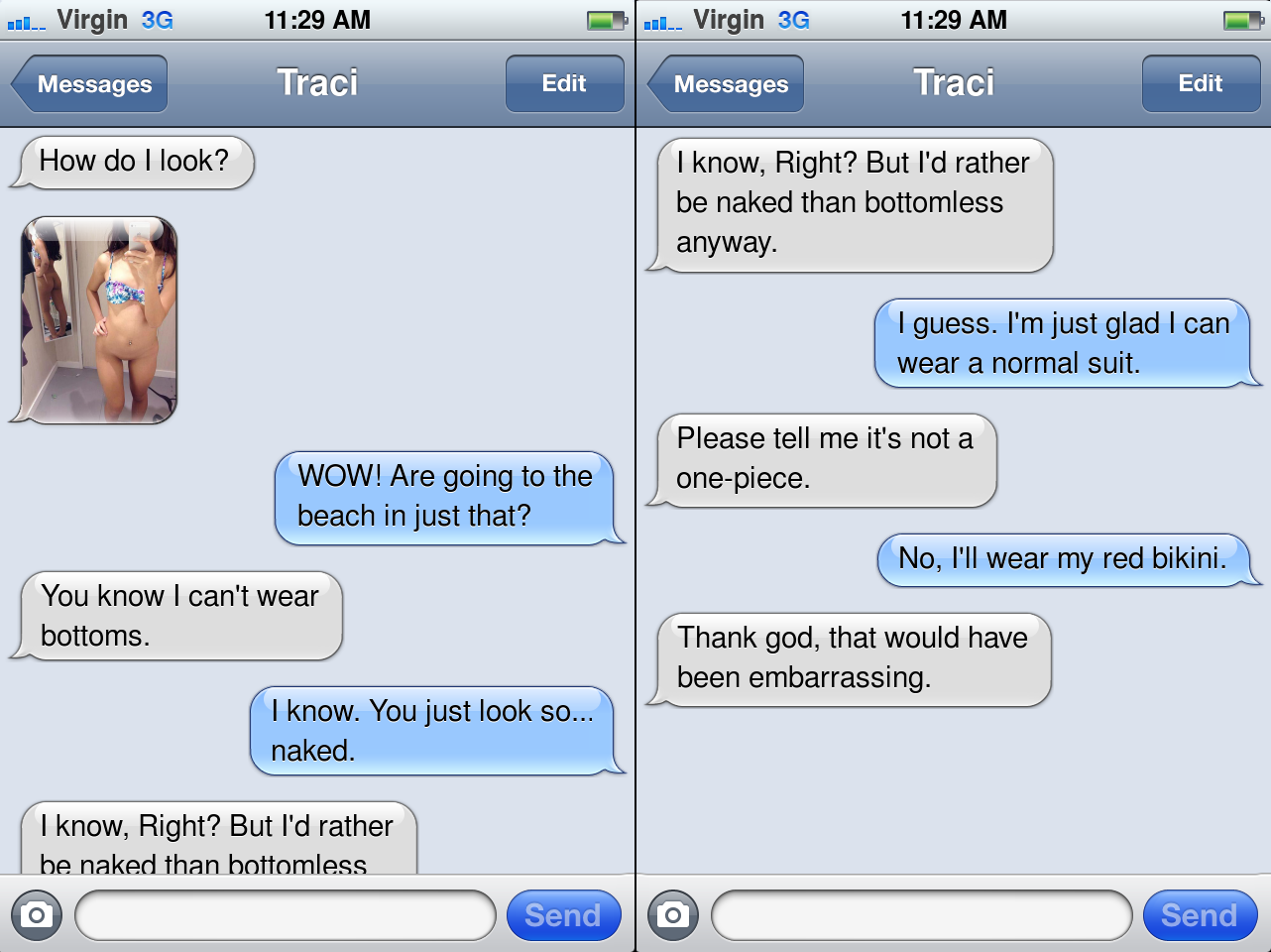Tap 3G indicator on left status bar
The height and width of the screenshot is (952, 1271).
point(158,20)
